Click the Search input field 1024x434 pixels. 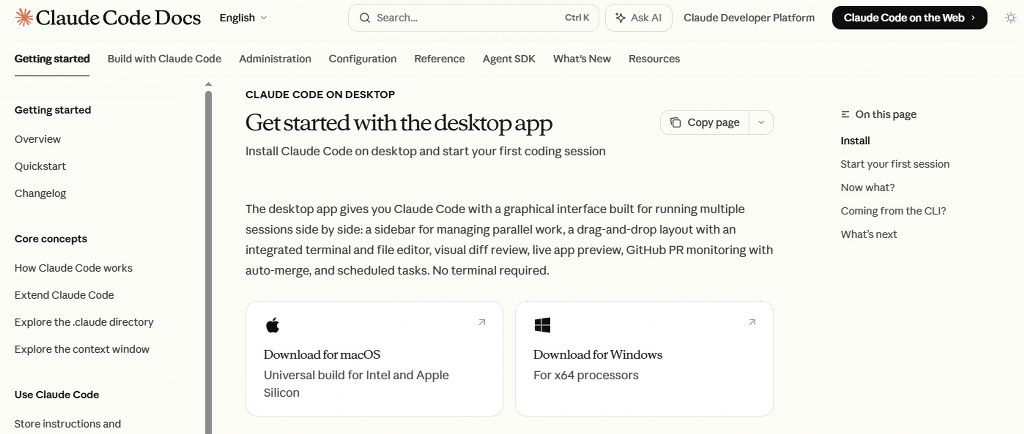pos(473,18)
